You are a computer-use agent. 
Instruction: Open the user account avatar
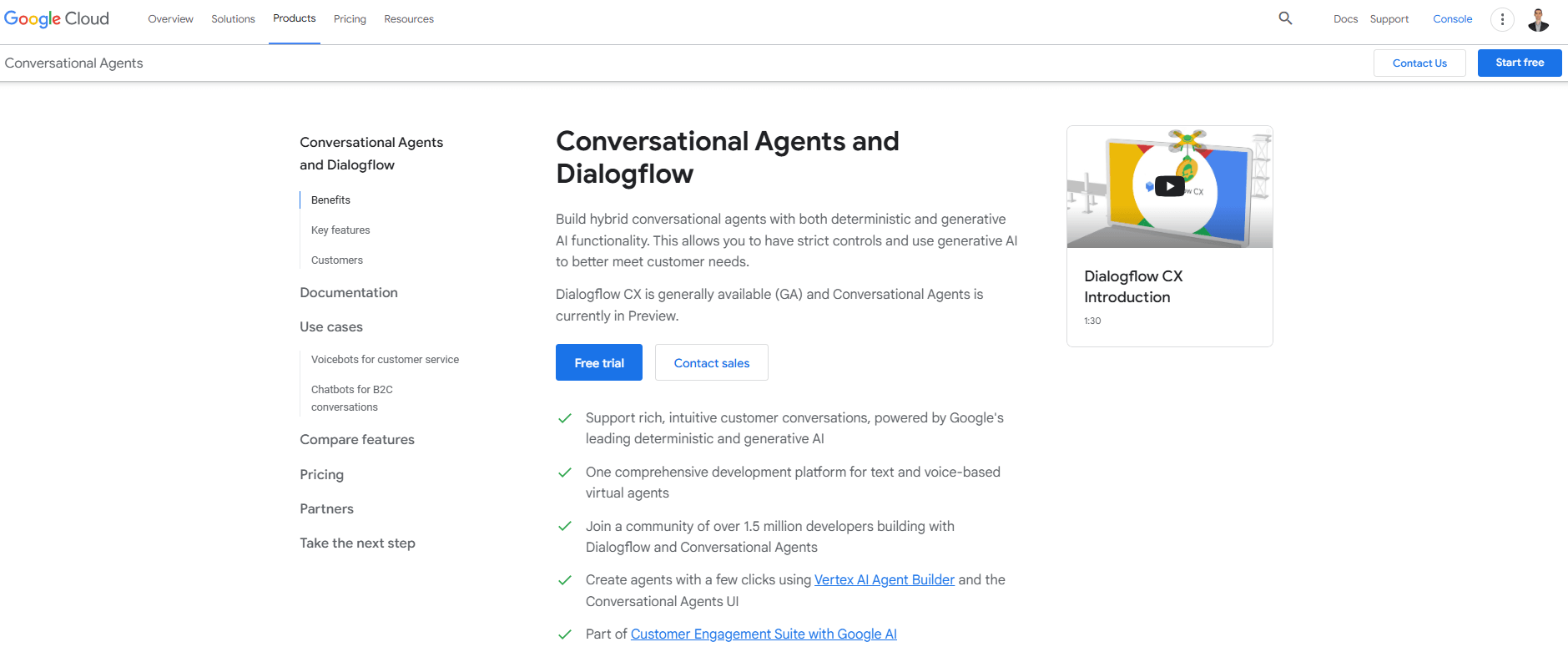click(x=1538, y=19)
